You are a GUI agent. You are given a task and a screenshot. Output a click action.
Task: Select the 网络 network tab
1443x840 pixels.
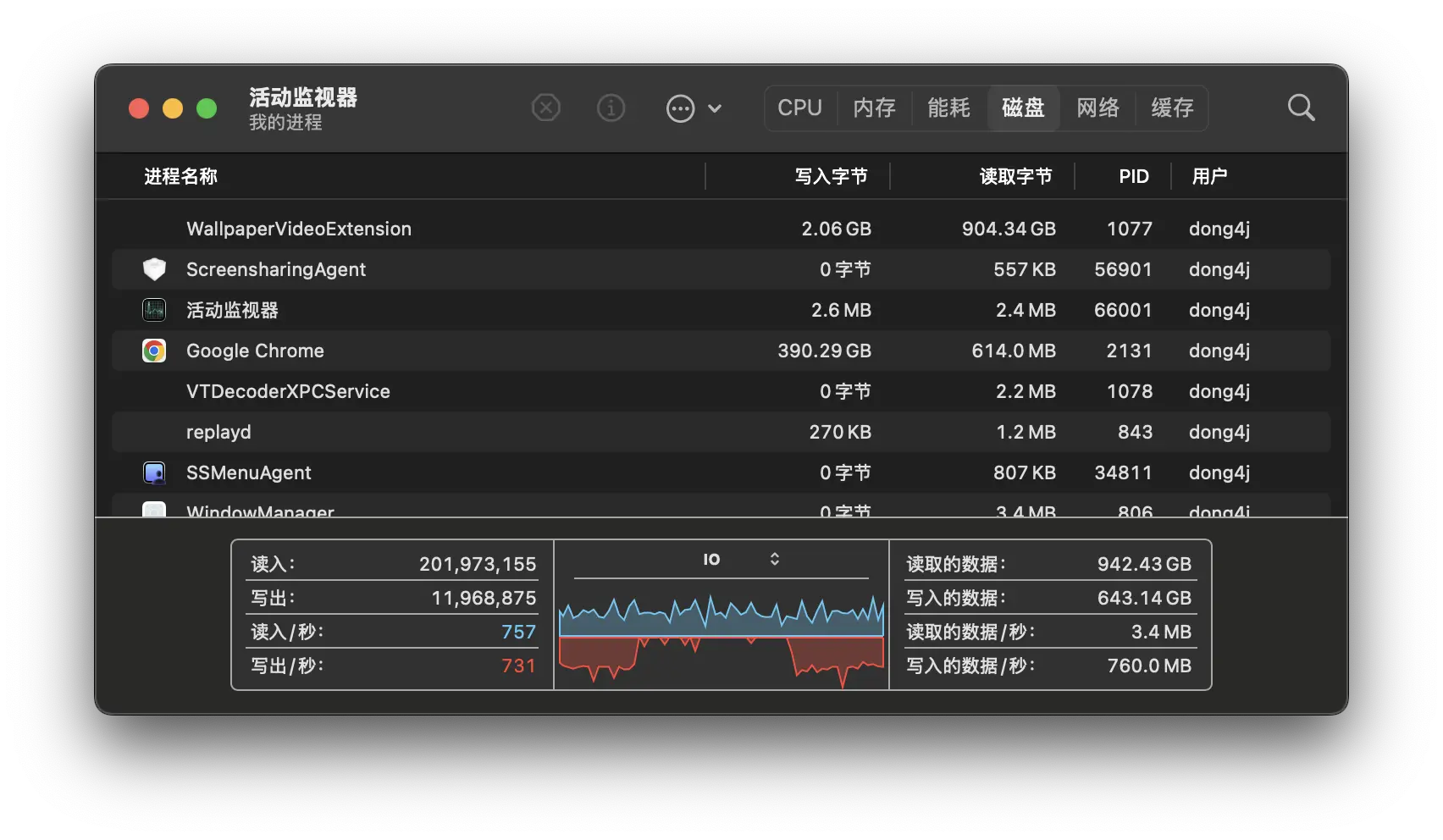[x=1097, y=108]
